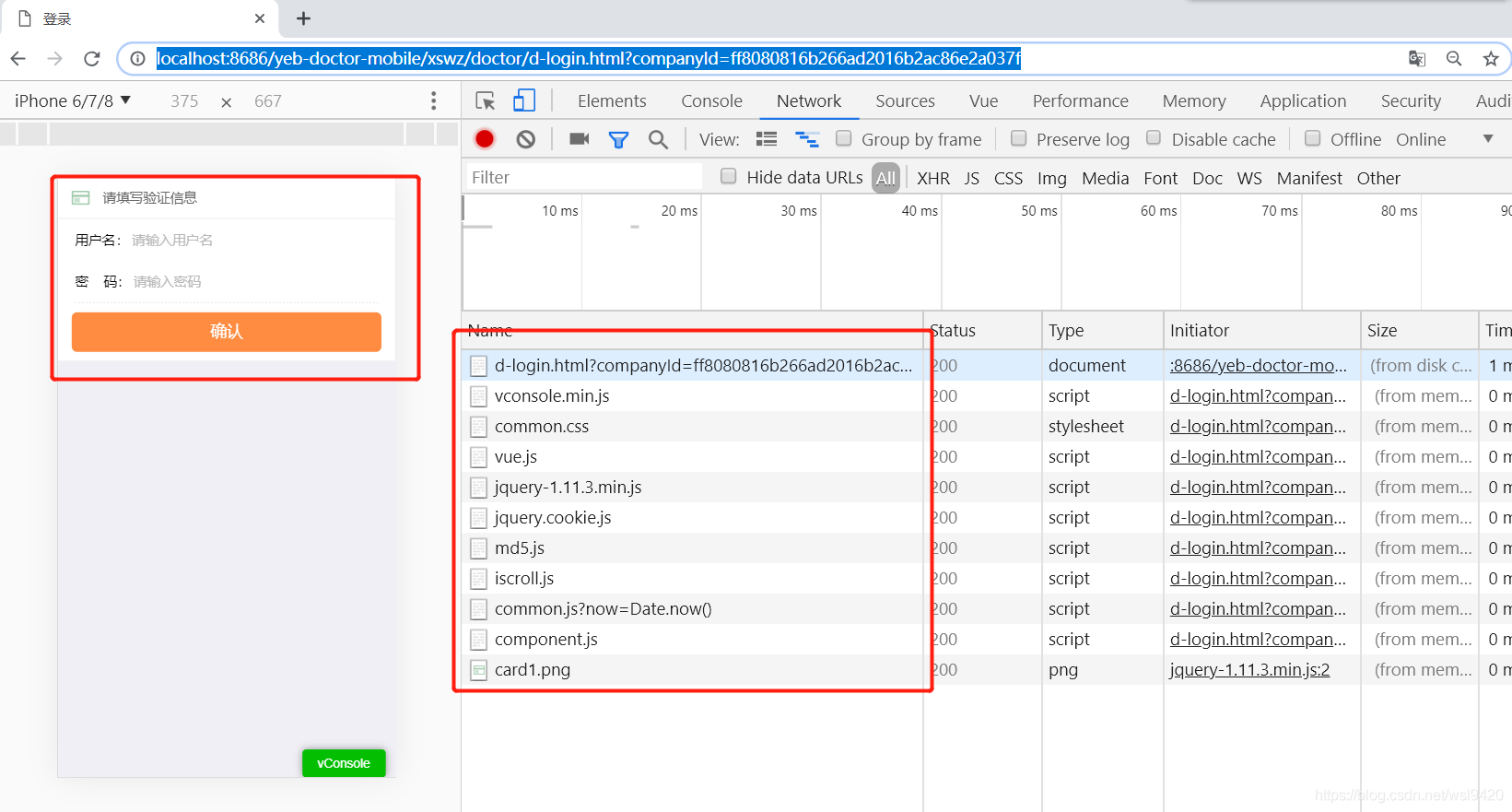Filter requests by JS
This screenshot has width=1512, height=812.
click(971, 178)
